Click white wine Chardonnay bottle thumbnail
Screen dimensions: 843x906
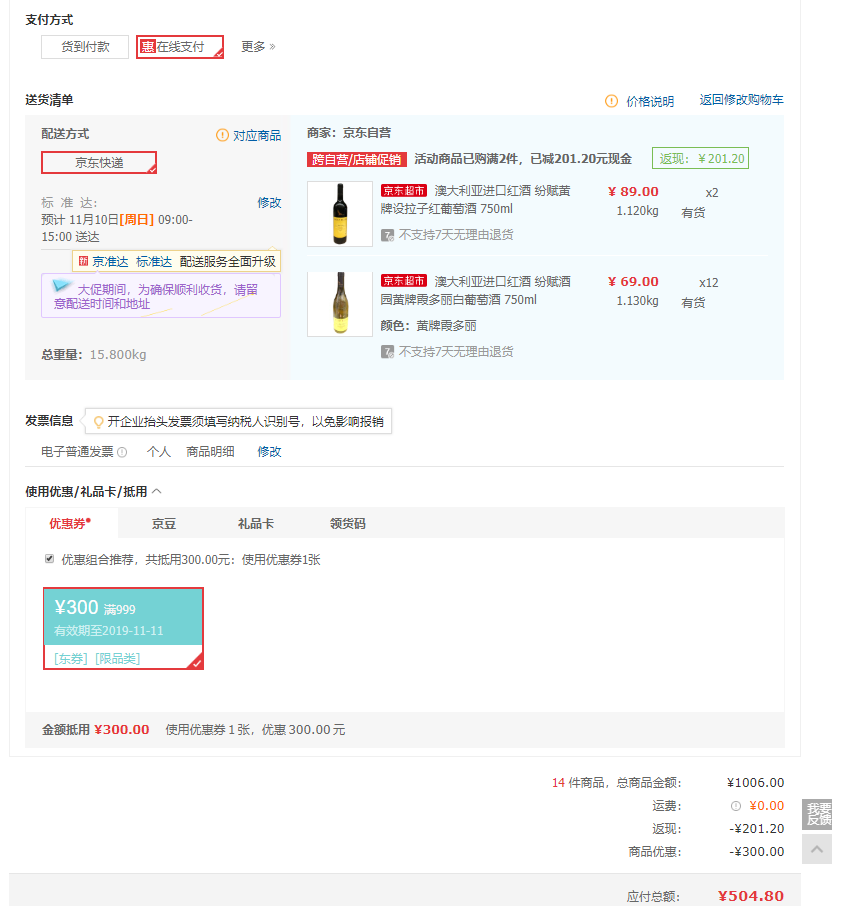(340, 304)
